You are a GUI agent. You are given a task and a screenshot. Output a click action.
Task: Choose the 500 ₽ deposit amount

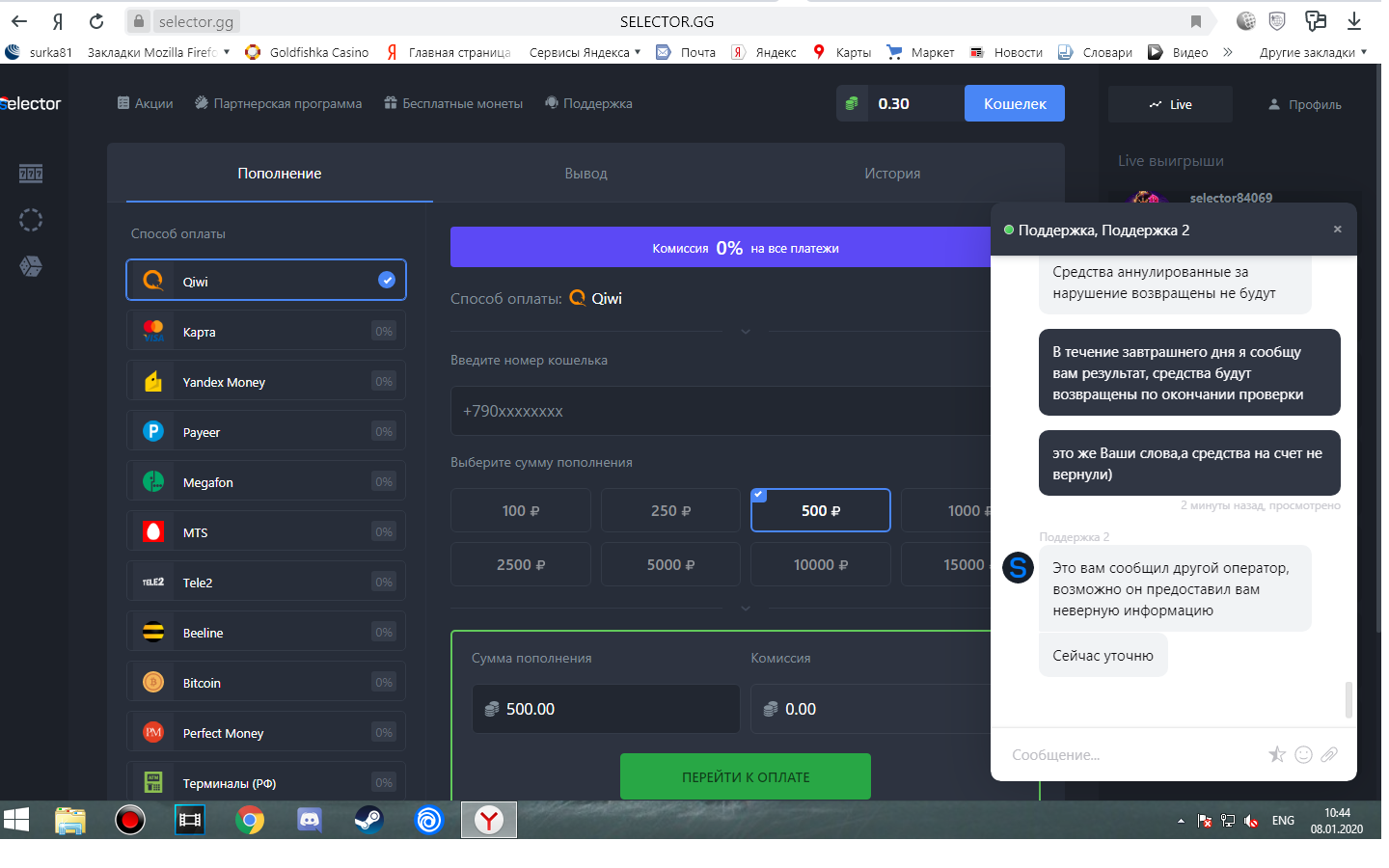(820, 510)
